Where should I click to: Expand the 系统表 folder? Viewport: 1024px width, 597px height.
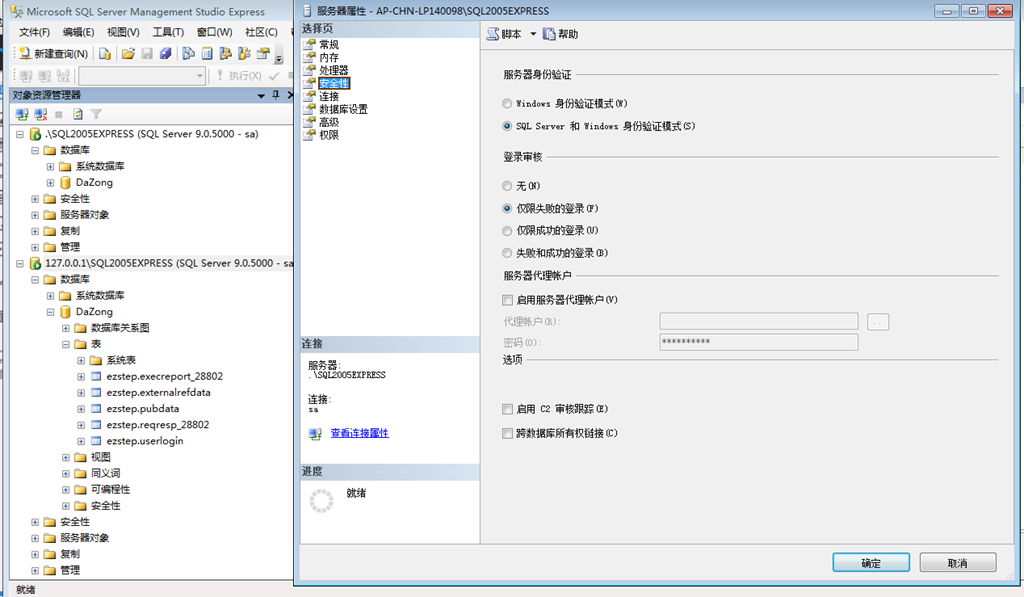(81, 361)
